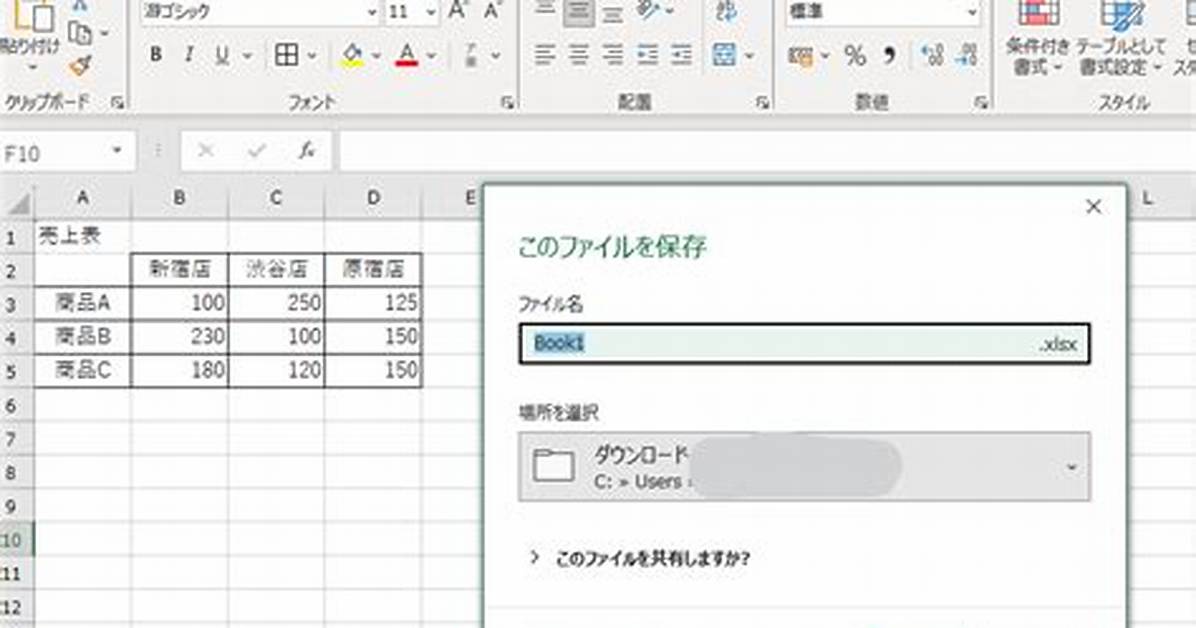Open underline style dropdown arrow
The image size is (1196, 628).
click(247, 56)
